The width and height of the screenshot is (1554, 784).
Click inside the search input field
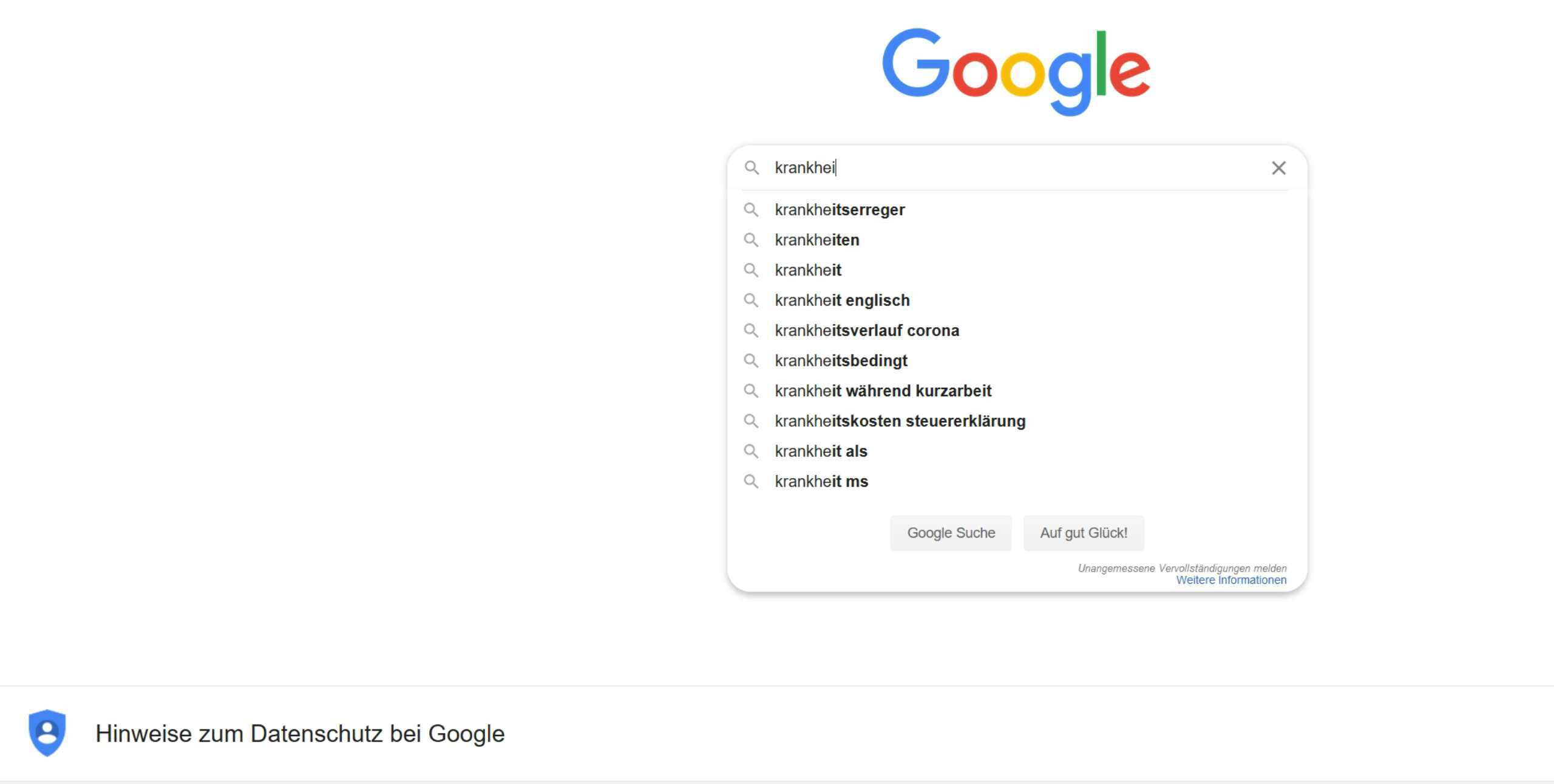971,168
